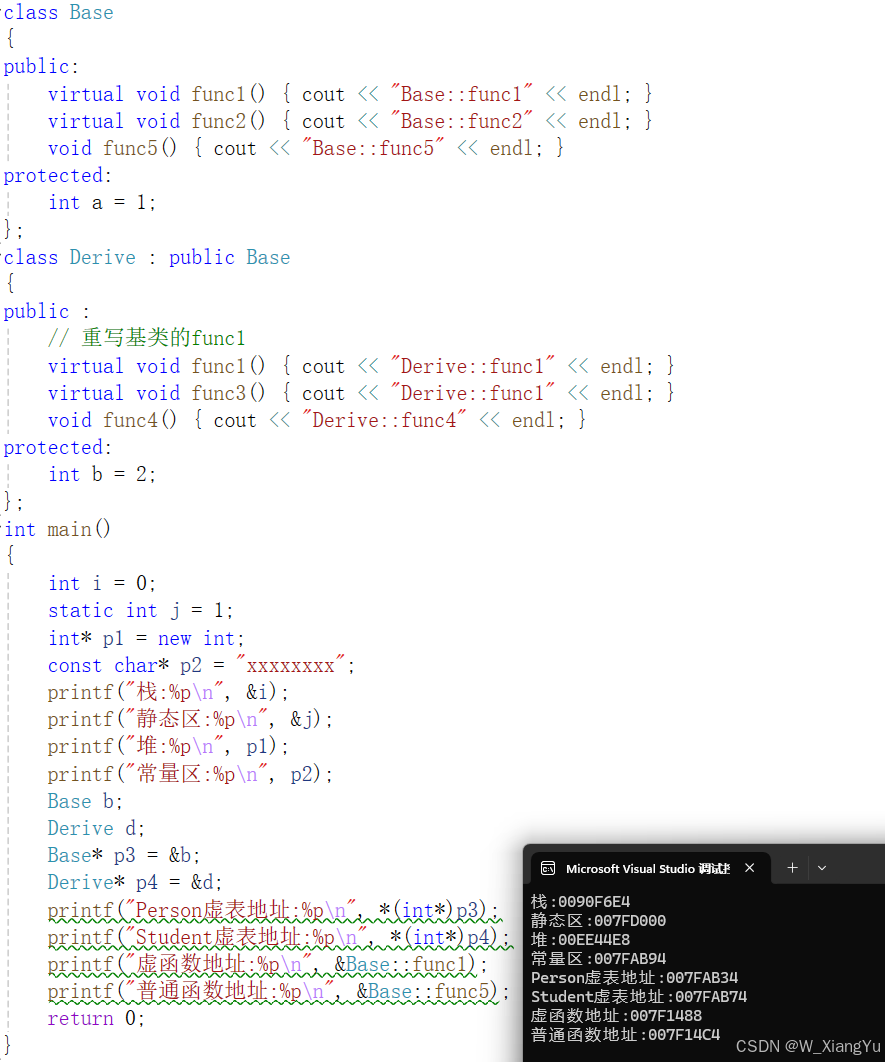The height and width of the screenshot is (1062, 885).
Task: Click output line 栈:0090F6E4
Action: (x=580, y=901)
